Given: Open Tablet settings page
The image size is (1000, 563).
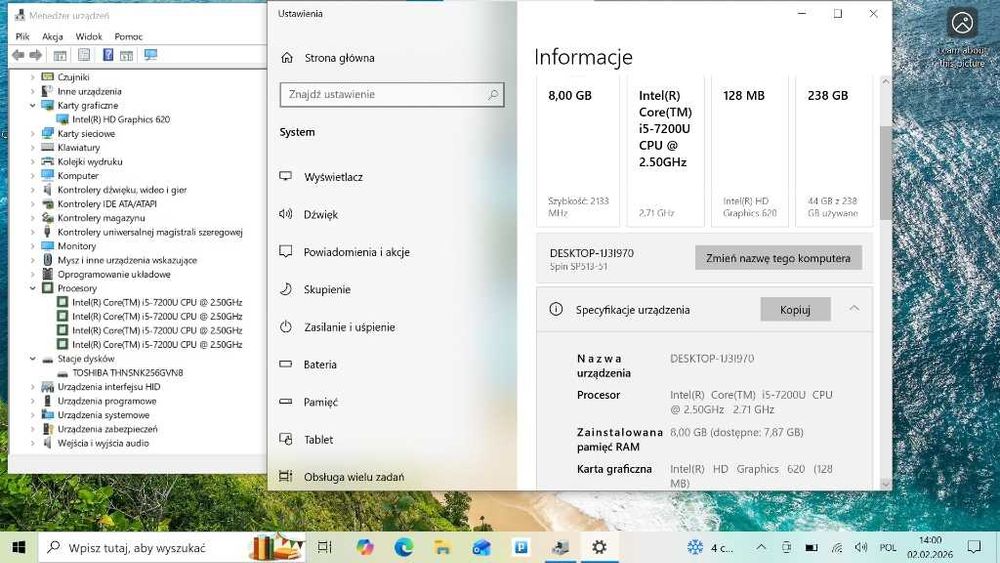Looking at the screenshot, I should (x=318, y=440).
